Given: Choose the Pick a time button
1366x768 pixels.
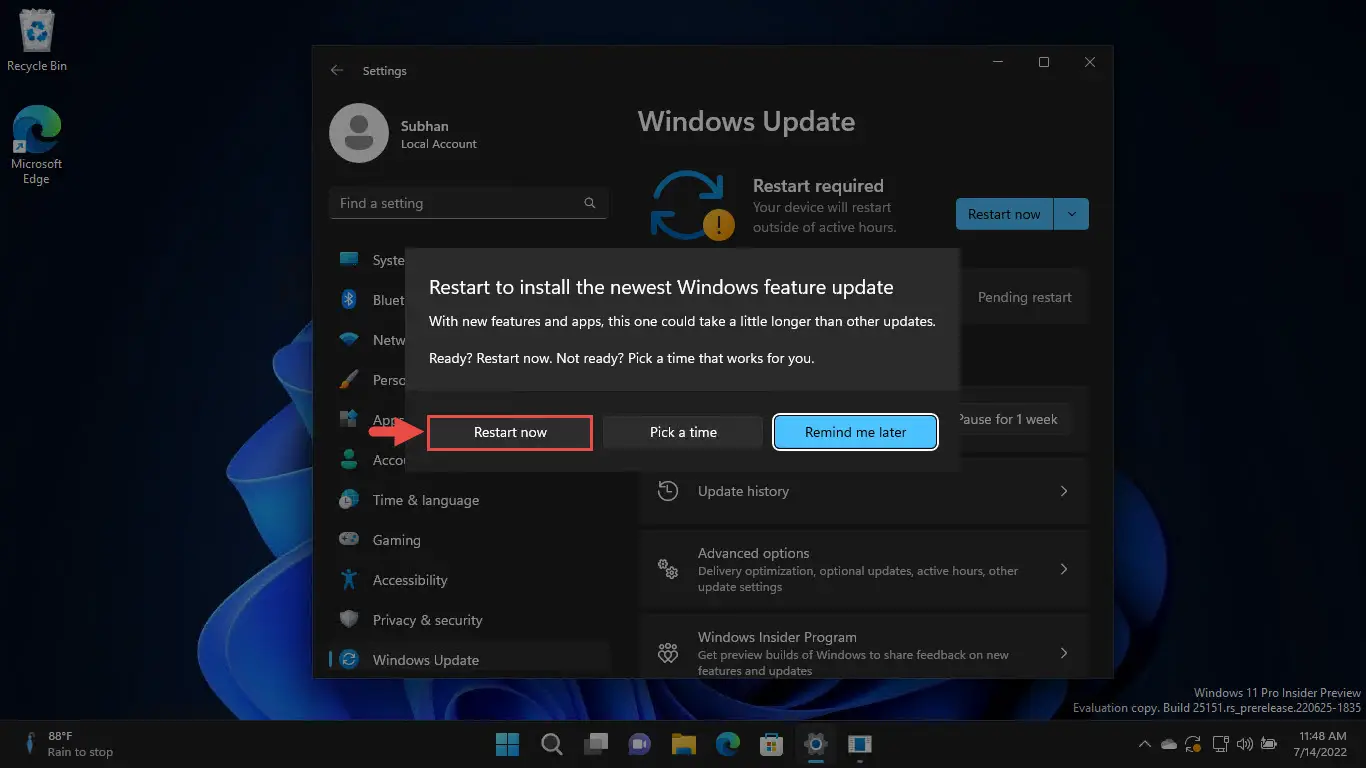Looking at the screenshot, I should [683, 433].
